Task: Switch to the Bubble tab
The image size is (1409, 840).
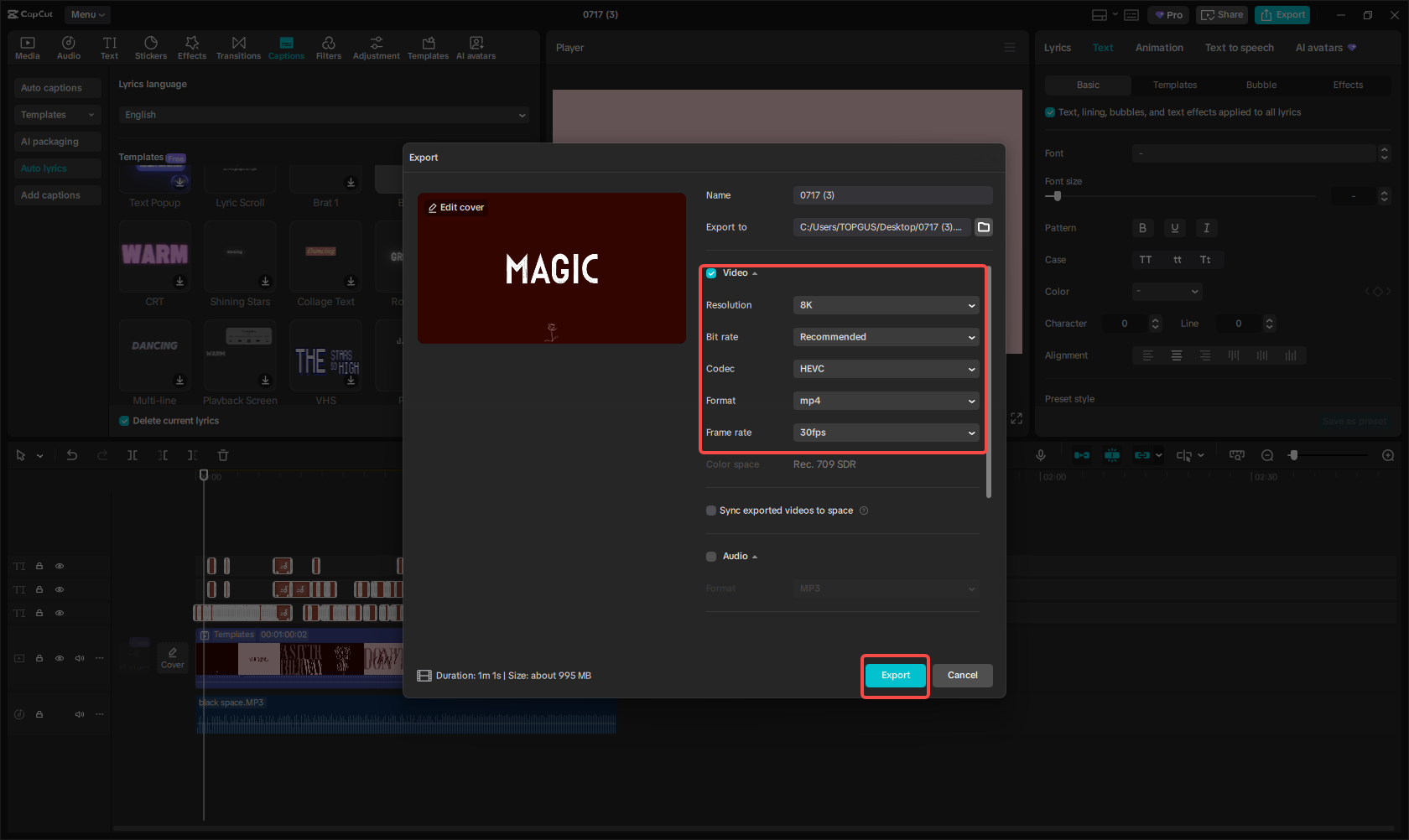Action: coord(1261,85)
